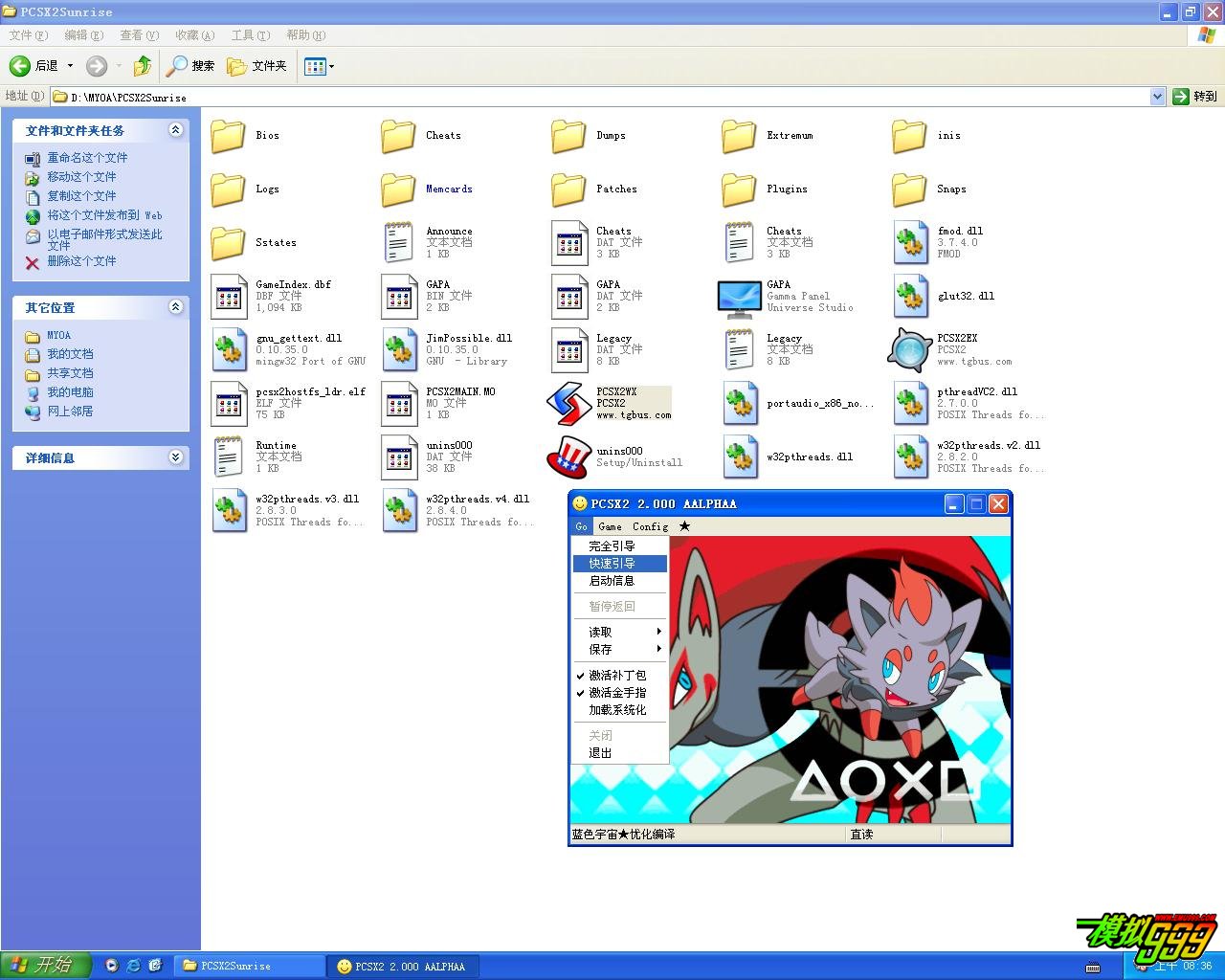Open the Dumps folder
This screenshot has height=980, width=1225.
pyautogui.click(x=568, y=135)
